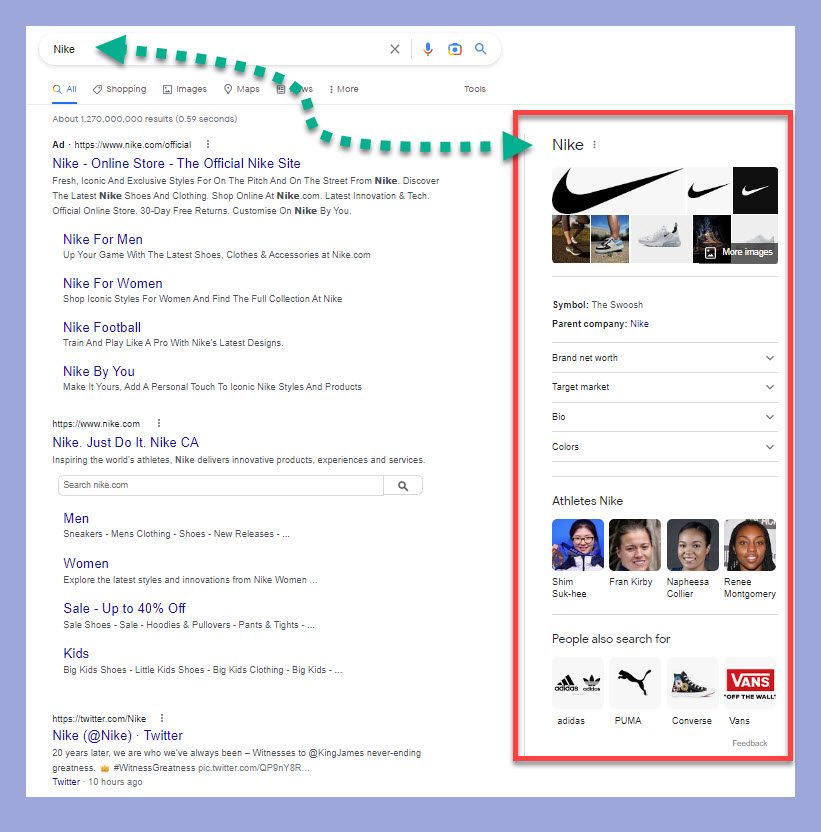821x832 pixels.
Task: Open options dots beside www.nike.com result
Action: click(x=159, y=423)
